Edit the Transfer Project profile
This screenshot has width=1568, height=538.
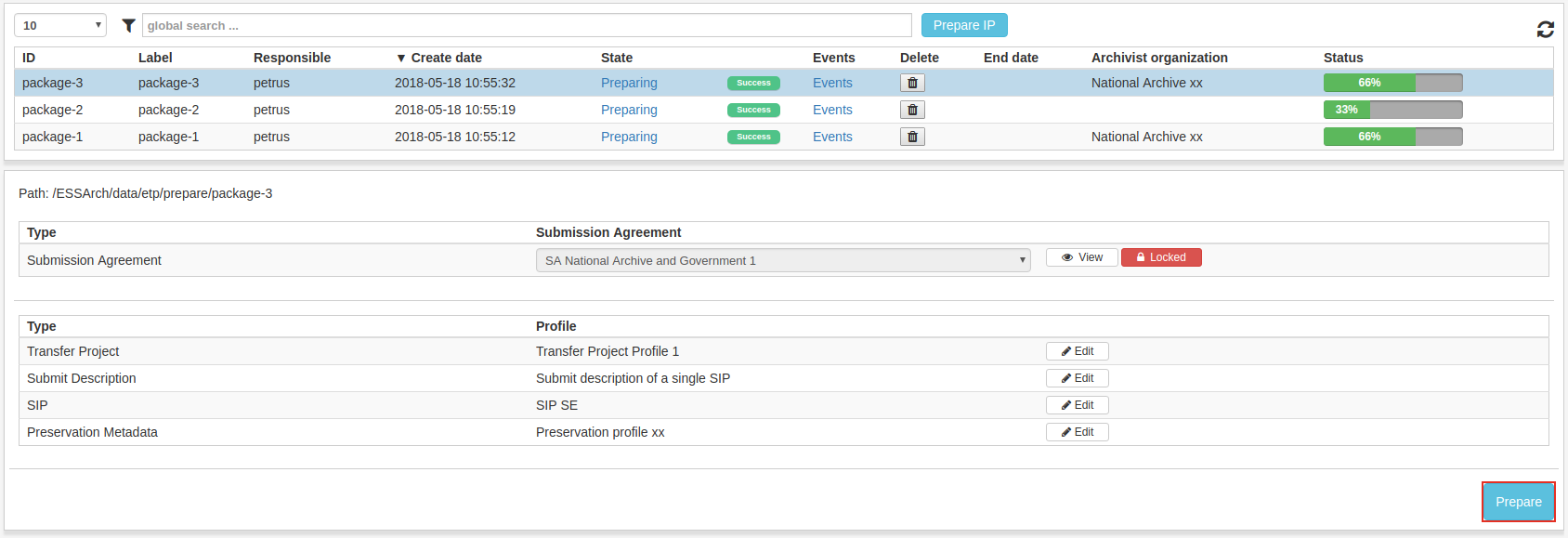(x=1078, y=351)
